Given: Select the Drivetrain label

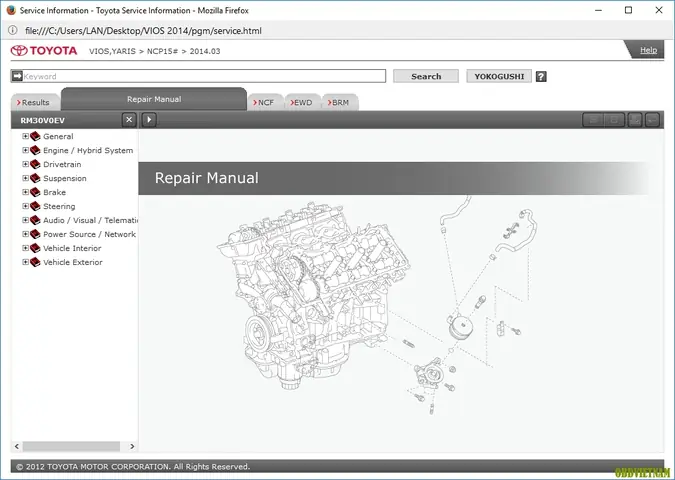Looking at the screenshot, I should point(62,164).
